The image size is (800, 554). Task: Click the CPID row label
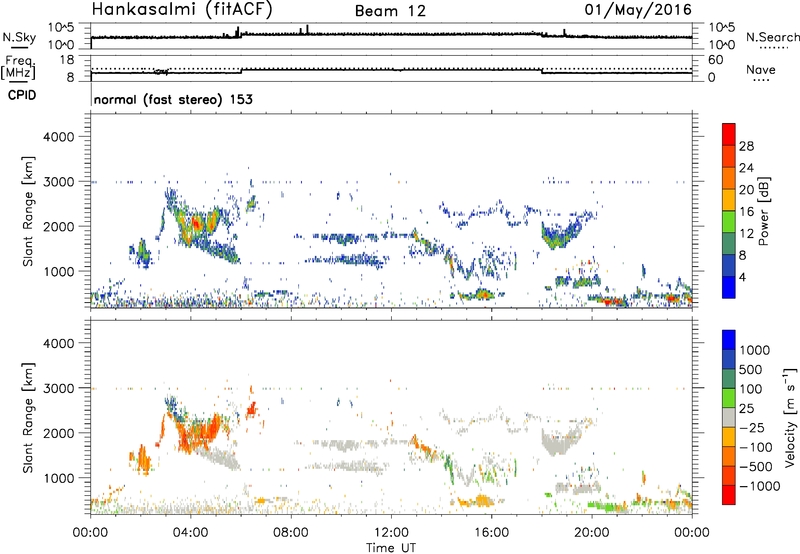coord(22,95)
